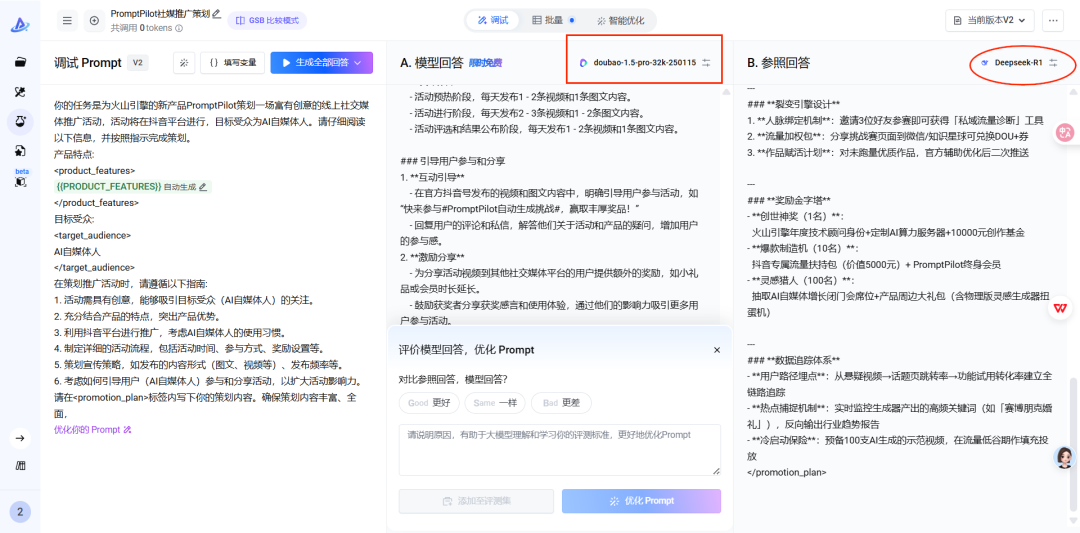Click the B. 参照回答 heading

(x=778, y=63)
